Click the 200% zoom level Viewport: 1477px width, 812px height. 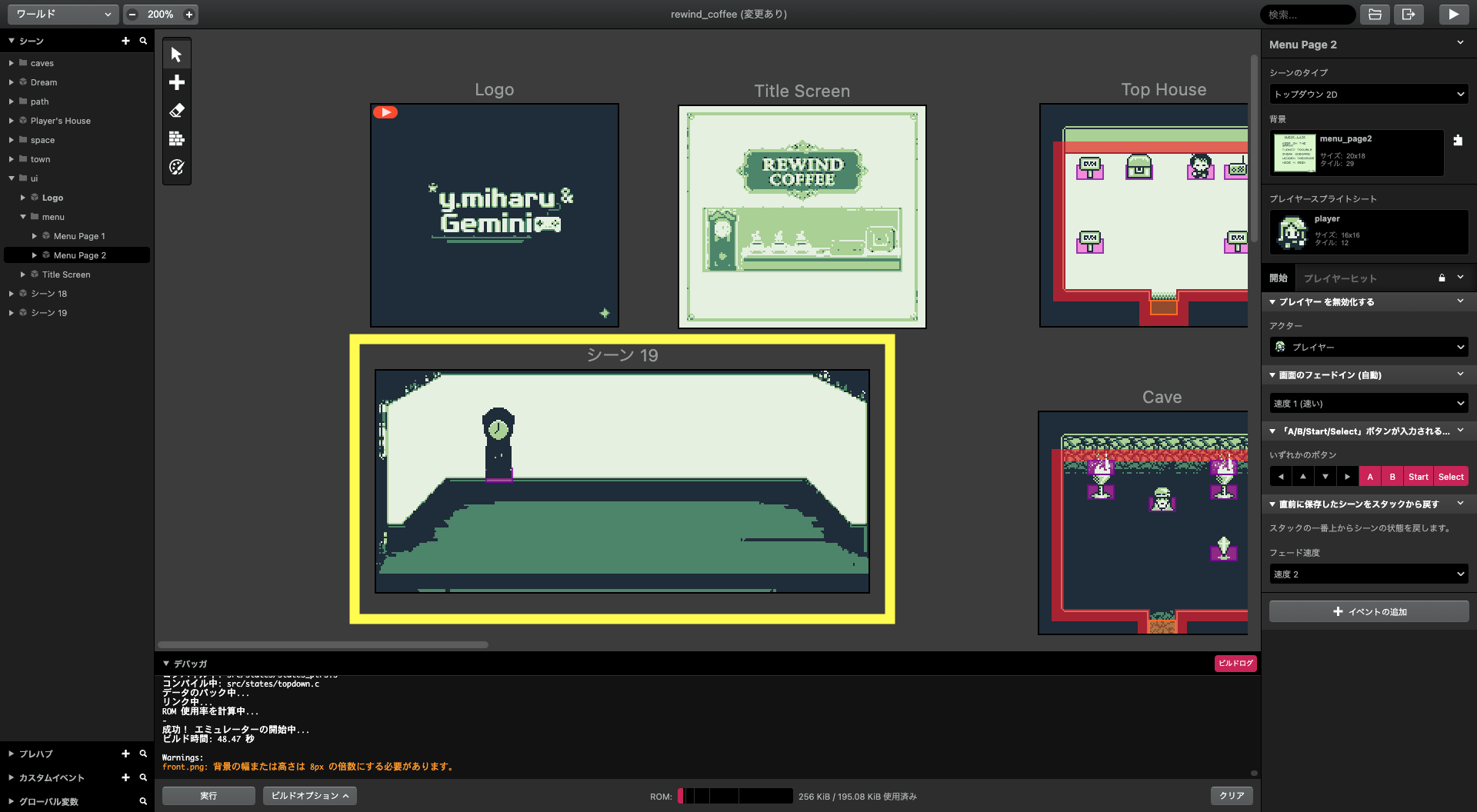[160, 14]
